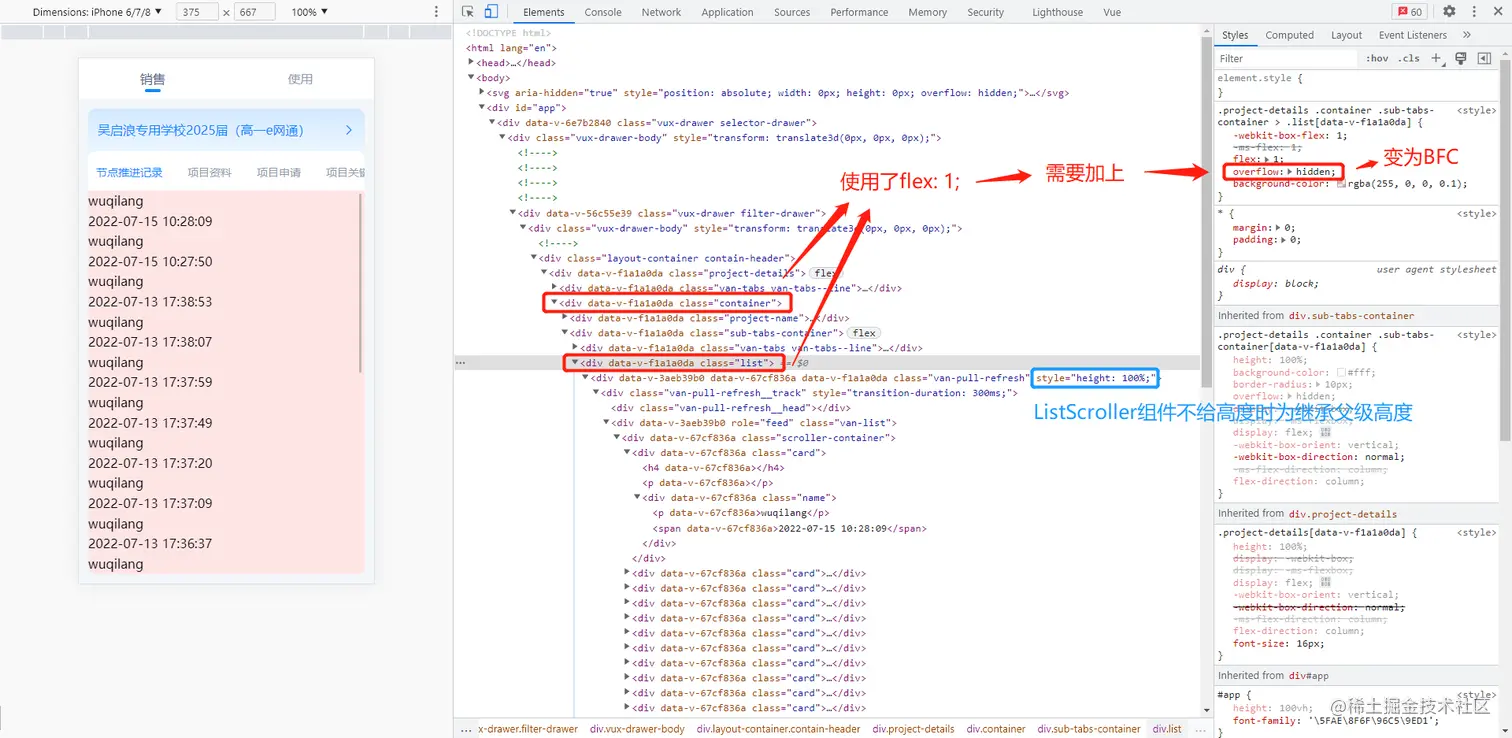Open the rgba background-color swatch
1512x738 pixels.
[x=1341, y=184]
